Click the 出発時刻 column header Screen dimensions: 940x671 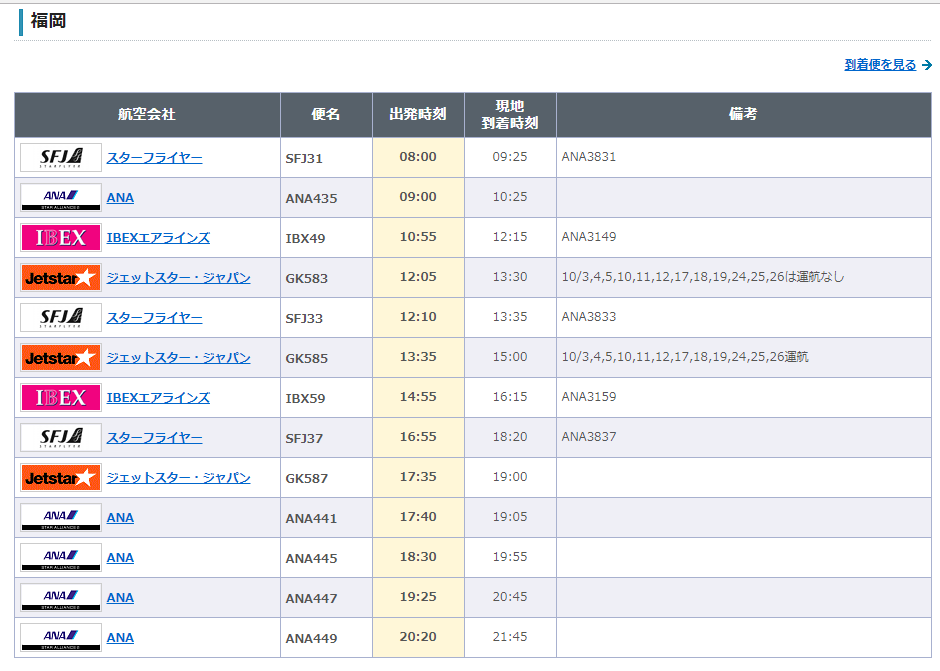pos(418,115)
